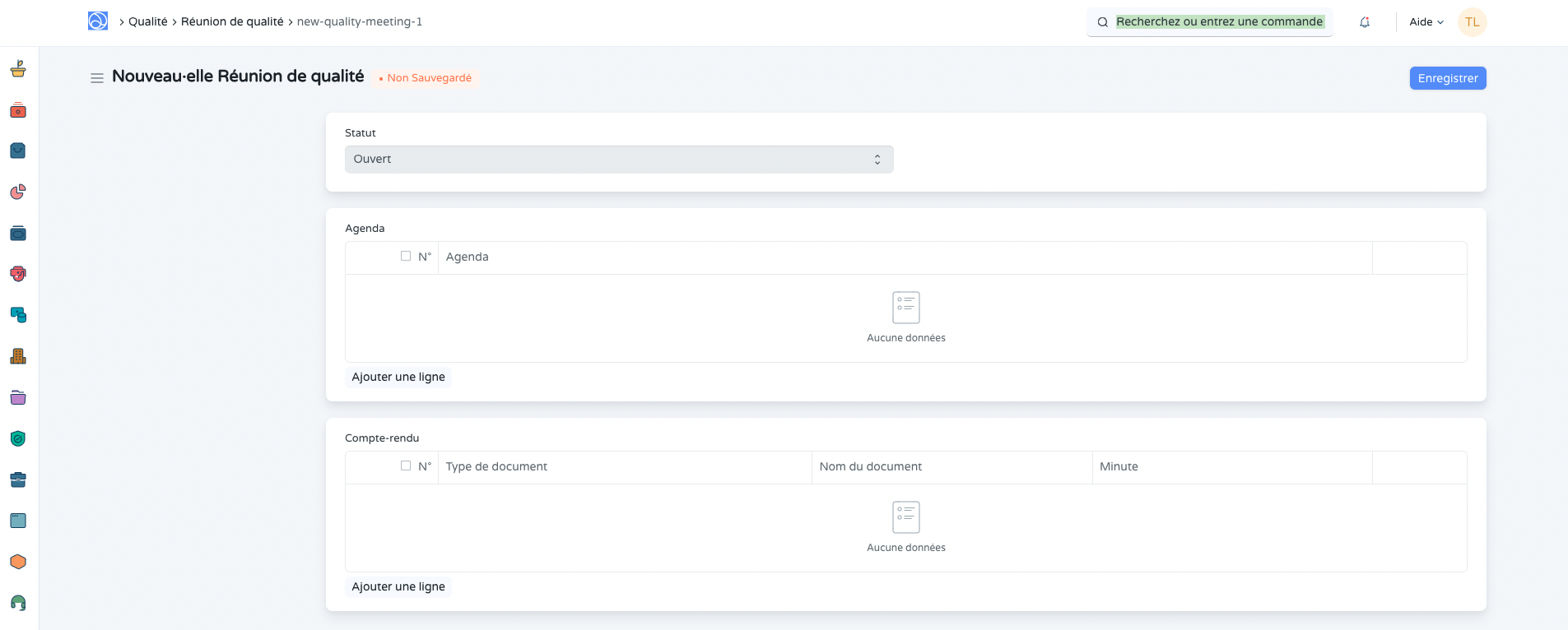This screenshot has width=1568, height=630.
Task: Open the shopping bag sidebar icon
Action: tap(18, 151)
